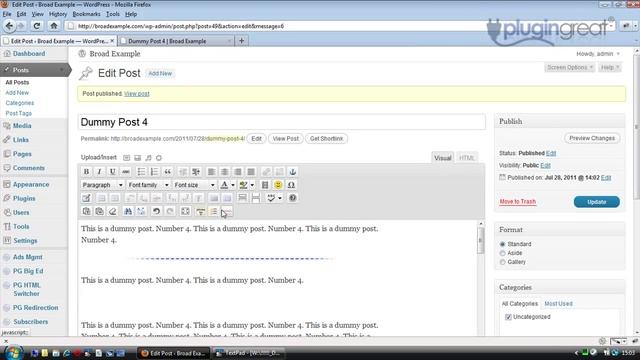Apply background highlight color button
Screen dimensions: 640x360
pos(243,185)
